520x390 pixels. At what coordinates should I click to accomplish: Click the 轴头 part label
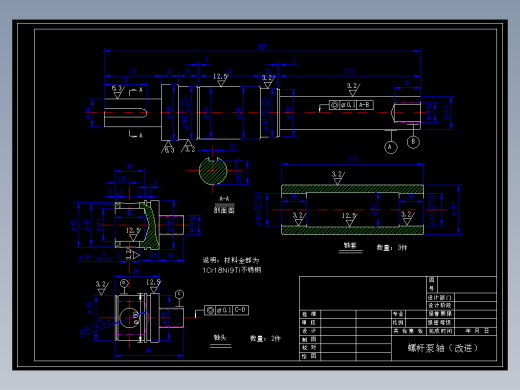[x=220, y=337]
